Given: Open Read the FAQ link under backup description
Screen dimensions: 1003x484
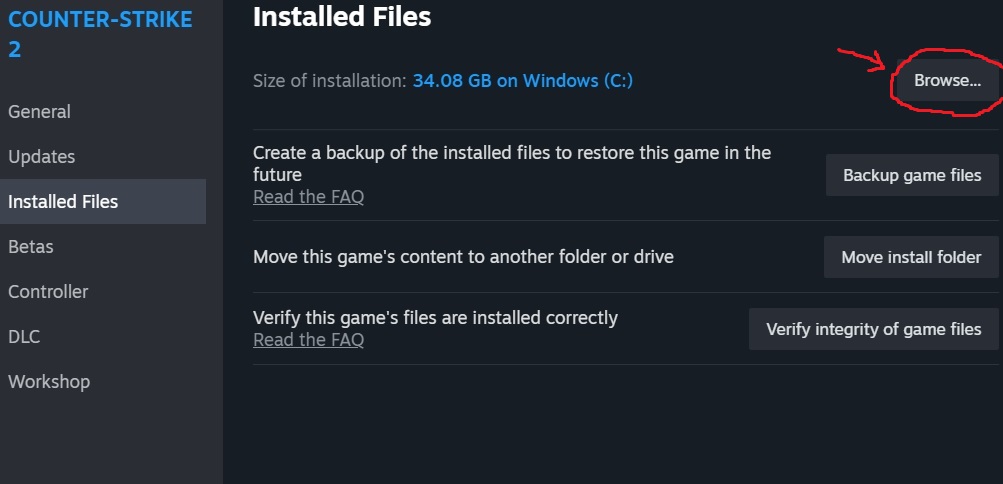Looking at the screenshot, I should (308, 197).
